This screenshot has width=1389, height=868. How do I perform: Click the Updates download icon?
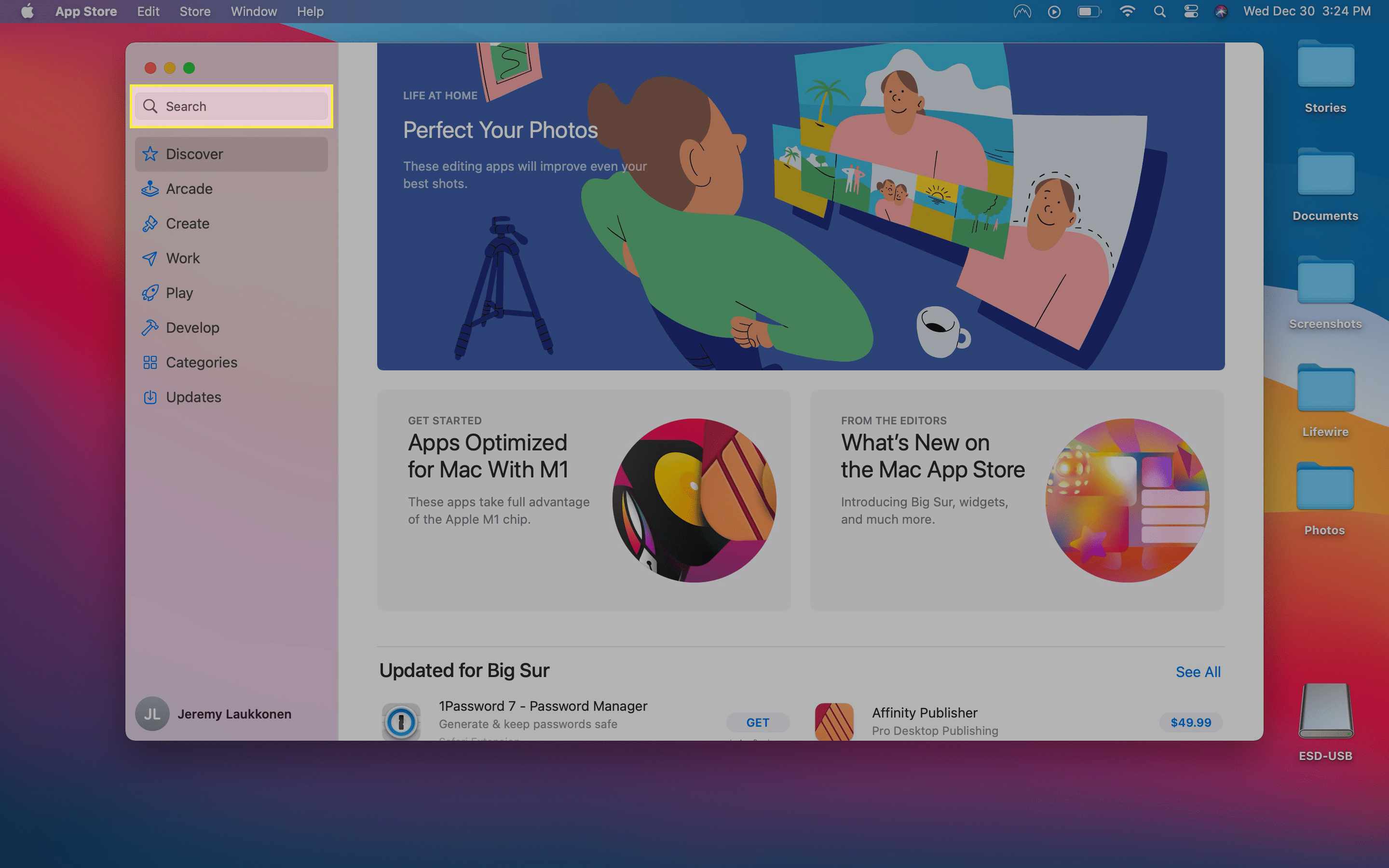[x=150, y=397]
